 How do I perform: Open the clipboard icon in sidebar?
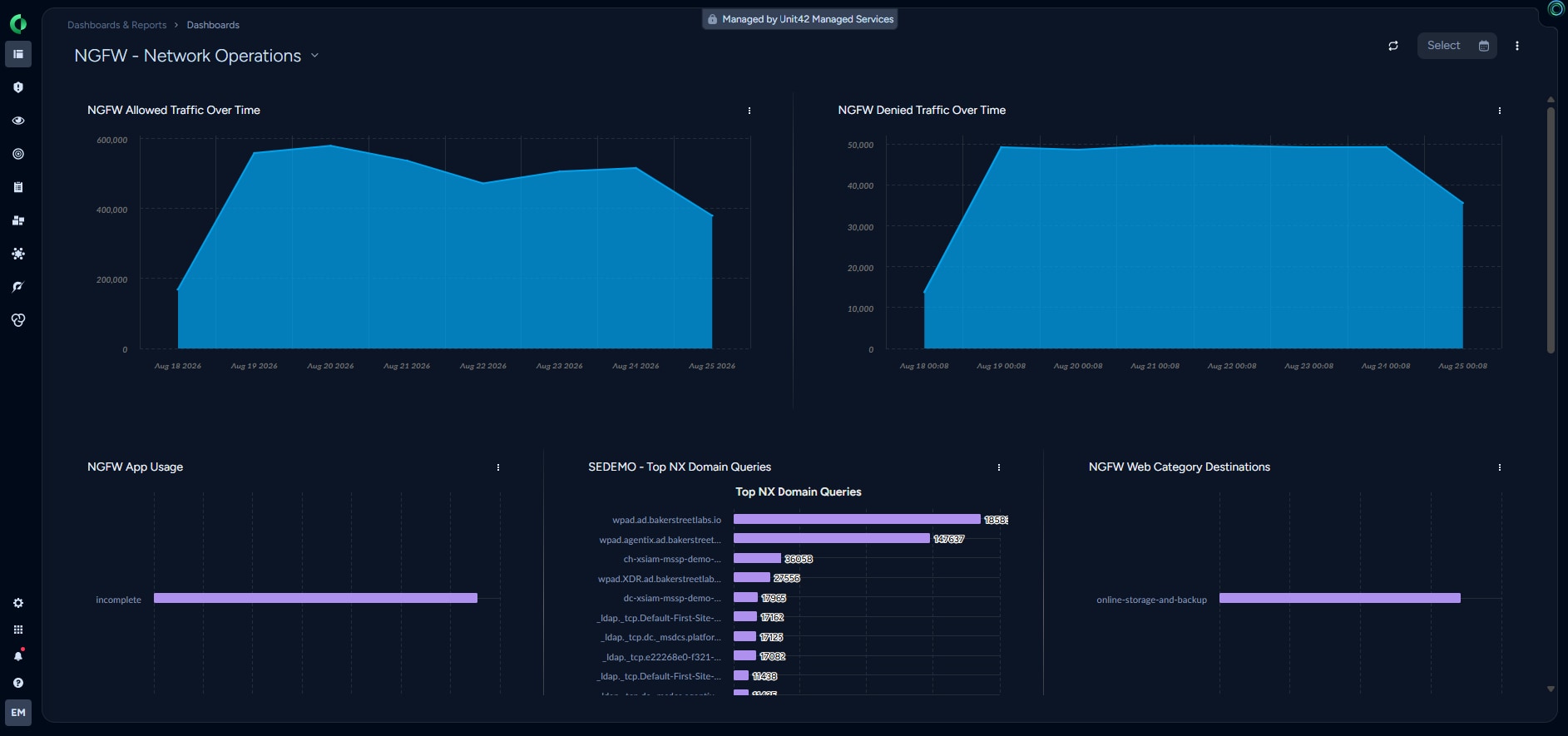tap(18, 187)
